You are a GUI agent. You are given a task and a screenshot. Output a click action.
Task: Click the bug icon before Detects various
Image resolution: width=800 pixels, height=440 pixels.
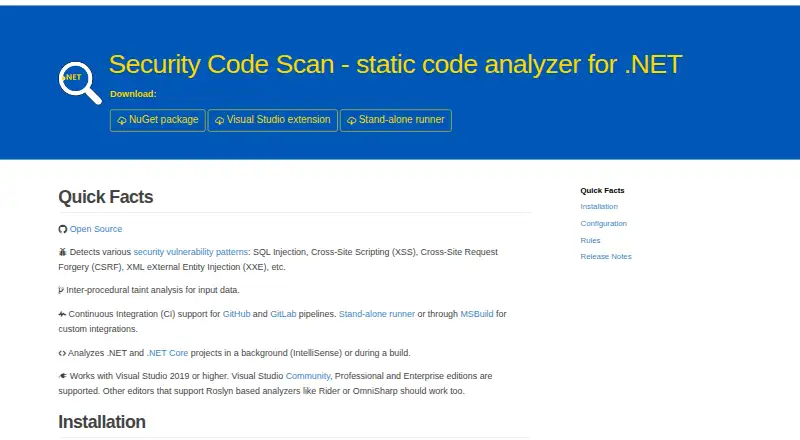(x=62, y=252)
